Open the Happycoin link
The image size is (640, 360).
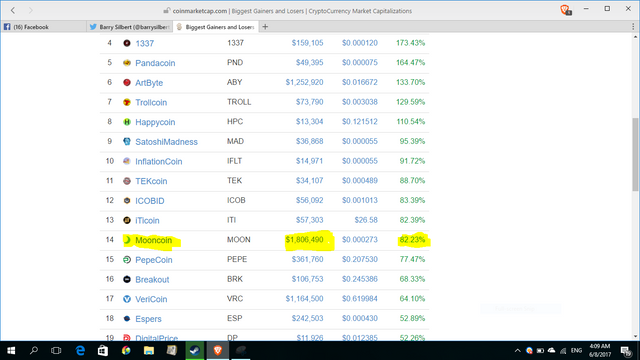click(x=155, y=122)
